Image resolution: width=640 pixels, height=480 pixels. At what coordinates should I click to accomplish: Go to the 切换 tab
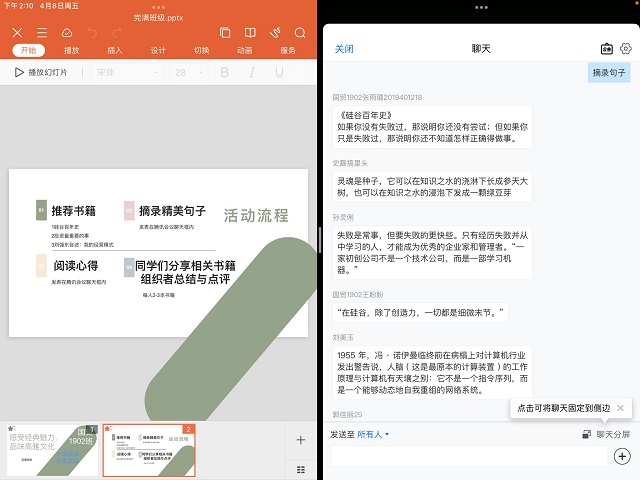point(201,50)
